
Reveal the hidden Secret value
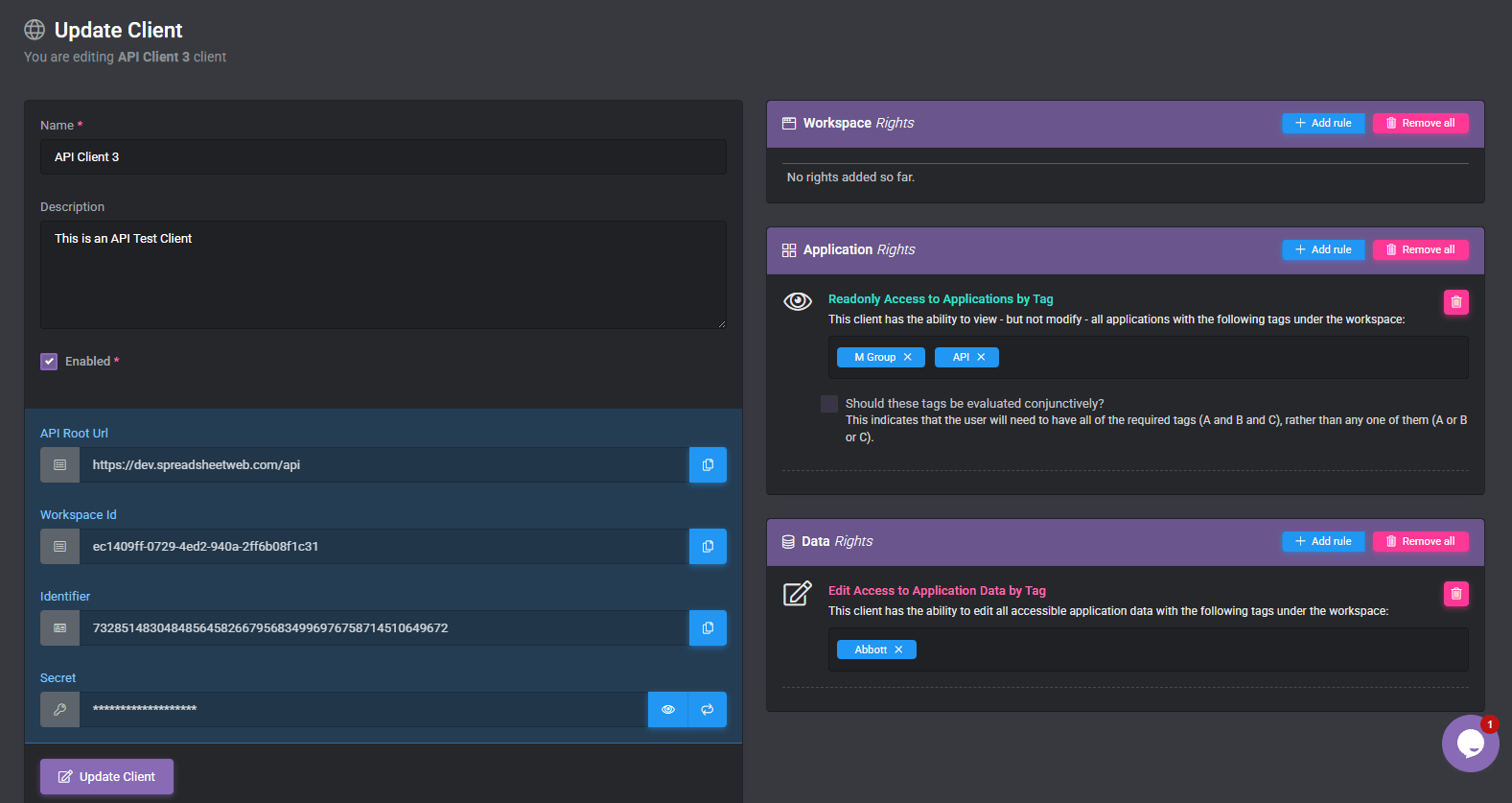668,710
